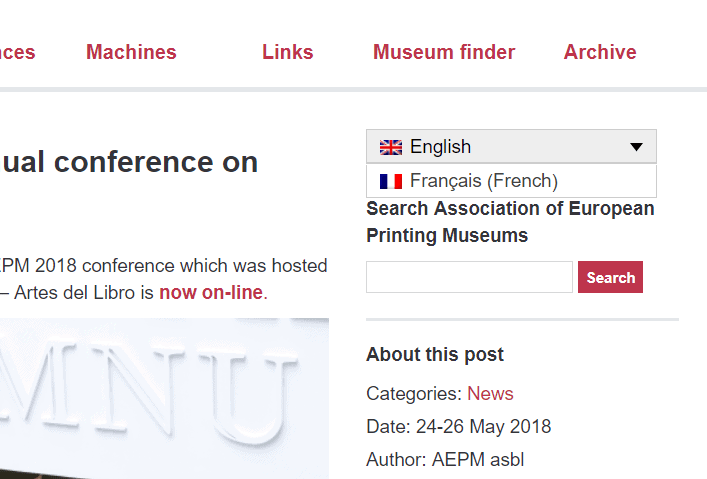Open the Archive menu item

[600, 52]
